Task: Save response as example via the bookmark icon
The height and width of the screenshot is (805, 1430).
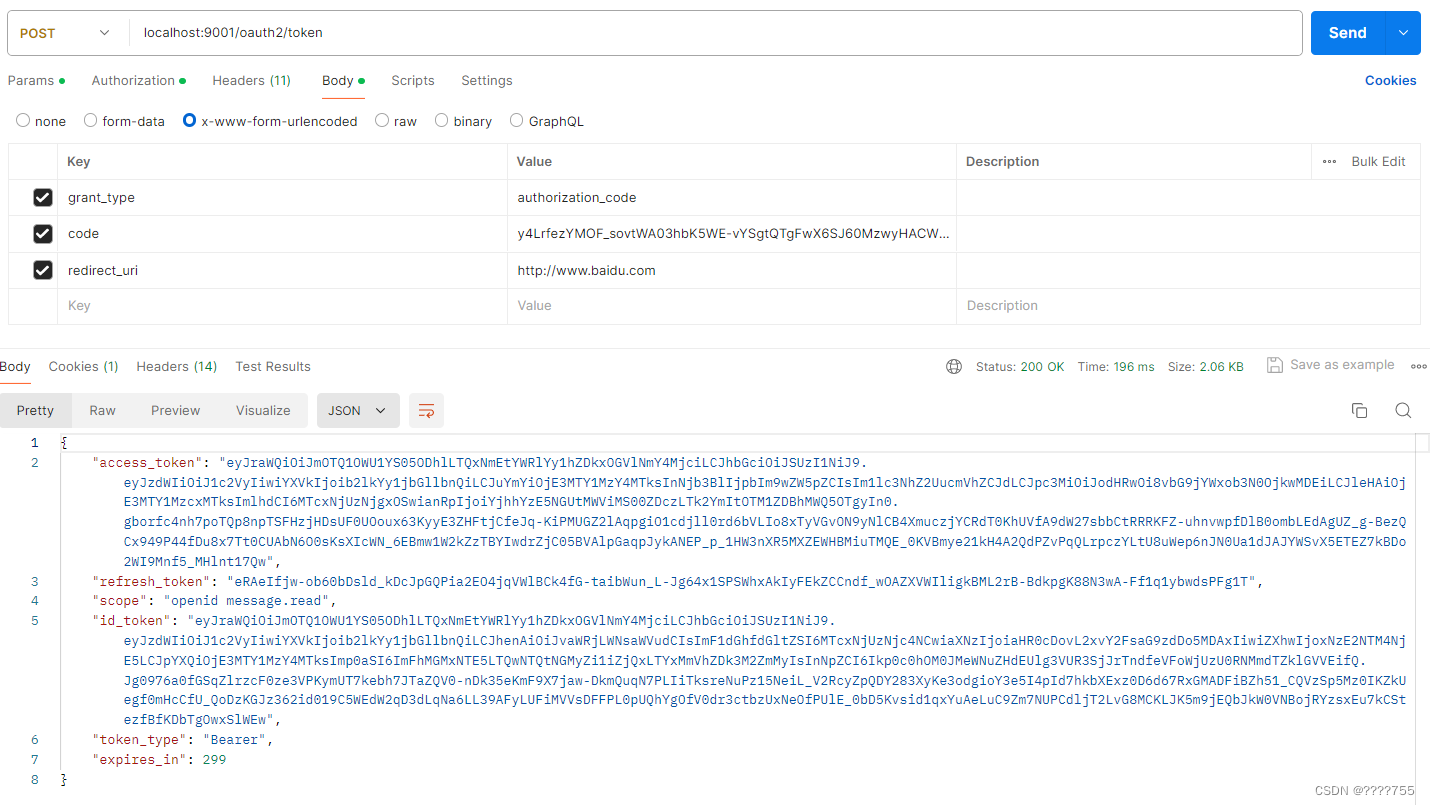Action: pyautogui.click(x=1275, y=364)
